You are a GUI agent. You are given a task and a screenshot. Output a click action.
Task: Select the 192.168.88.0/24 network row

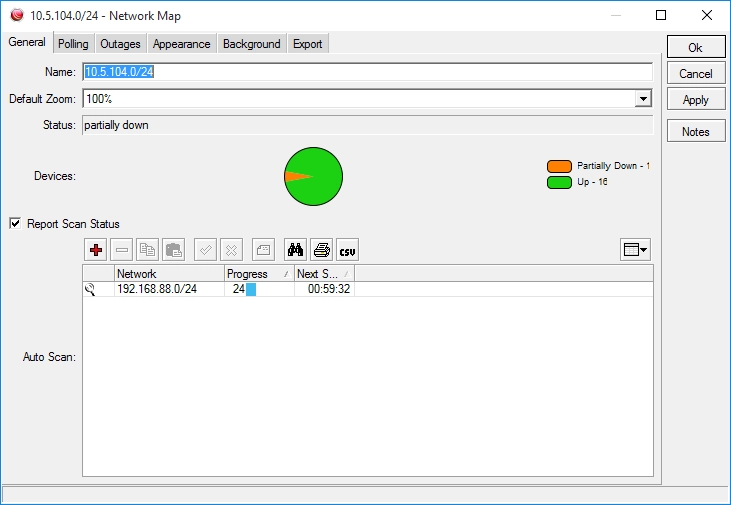[368, 289]
